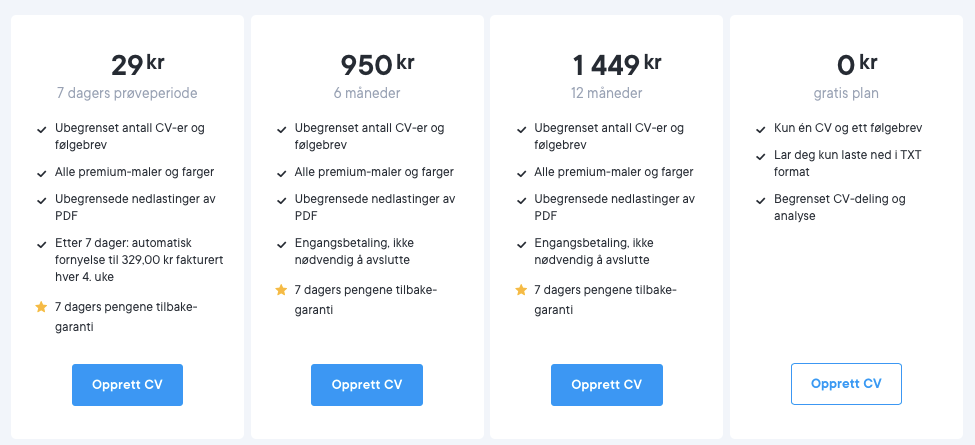Select the 0 kr price heading
The width and height of the screenshot is (975, 445).
point(856,65)
